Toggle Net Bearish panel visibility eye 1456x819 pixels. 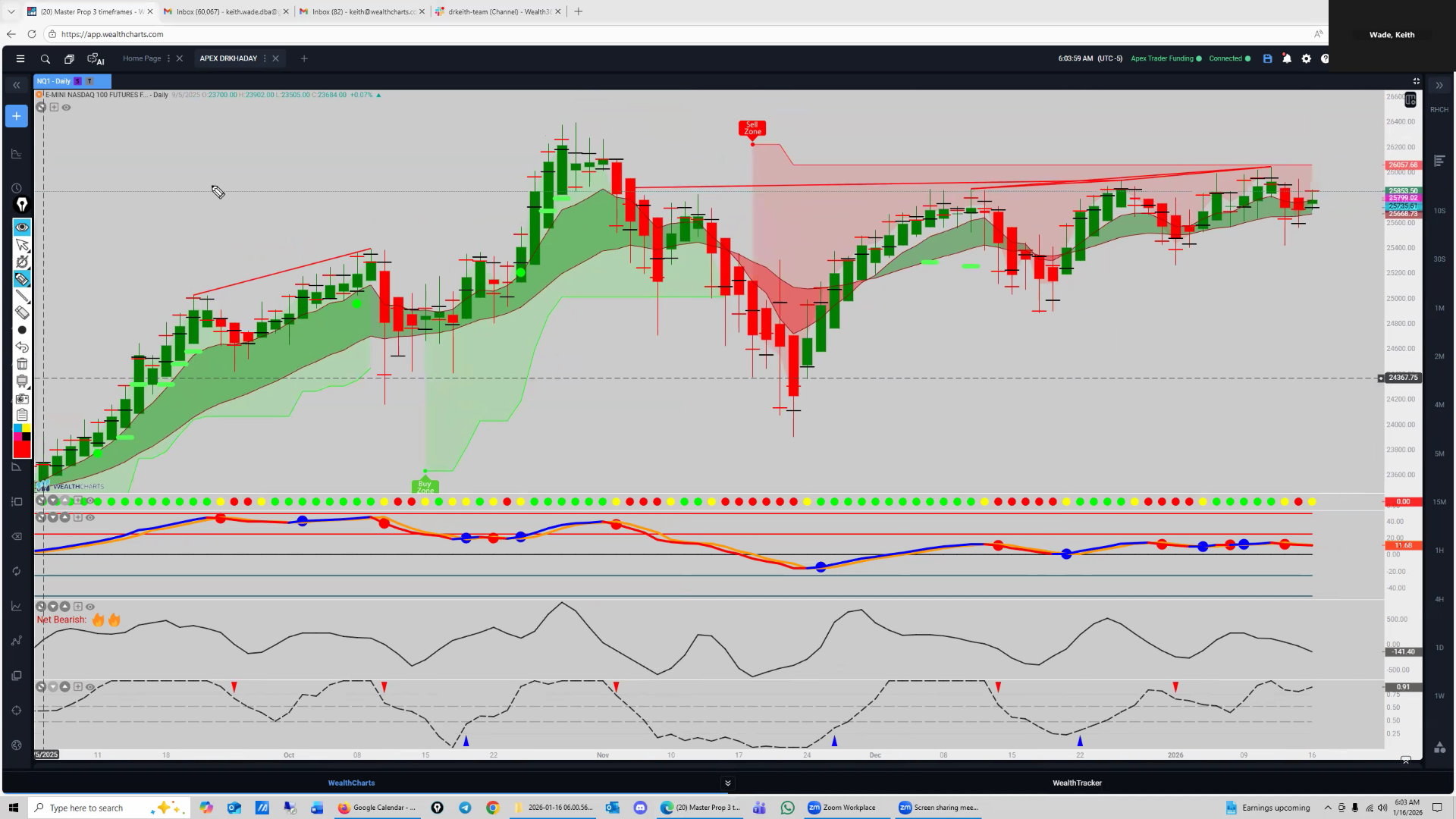[90, 607]
